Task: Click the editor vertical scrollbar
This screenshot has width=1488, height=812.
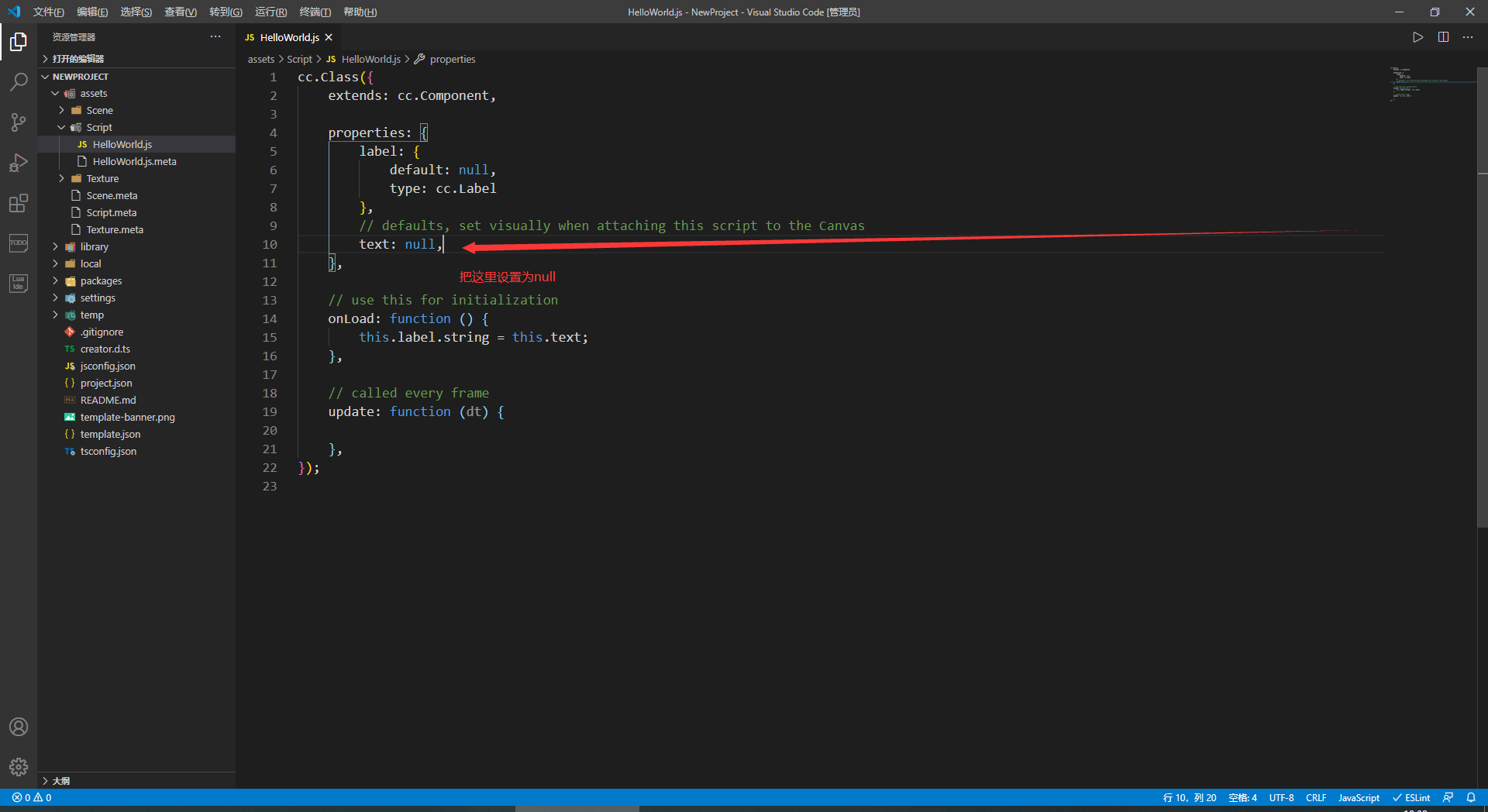Action: (1482, 298)
